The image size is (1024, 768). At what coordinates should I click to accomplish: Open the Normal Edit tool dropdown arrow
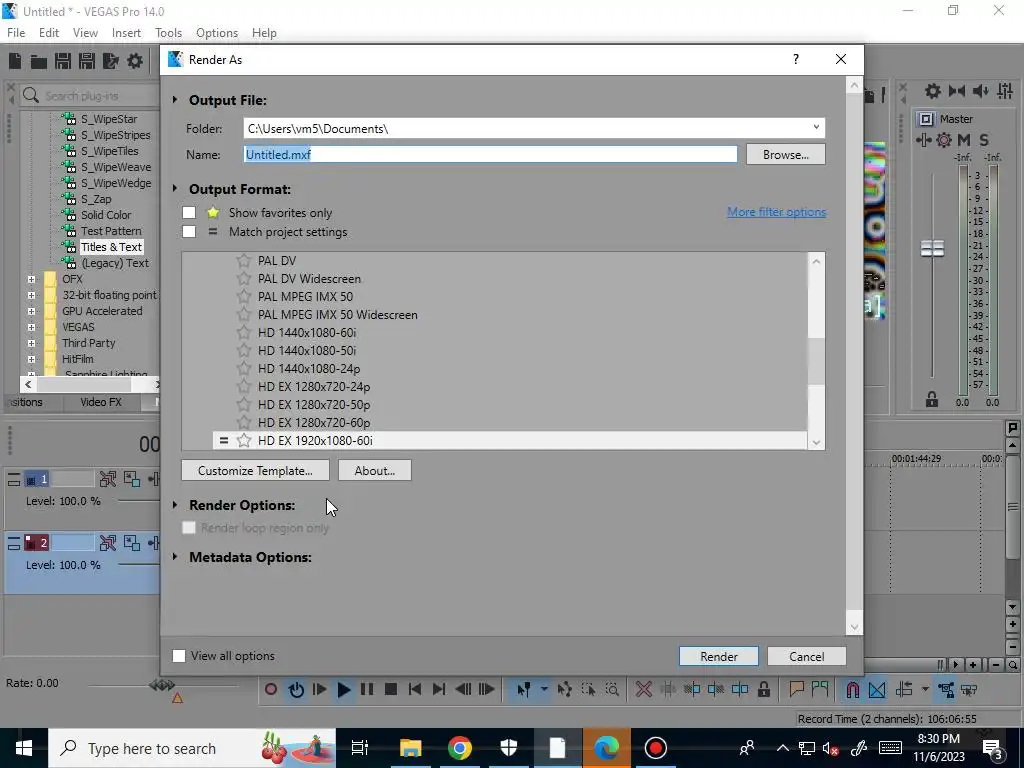543,689
